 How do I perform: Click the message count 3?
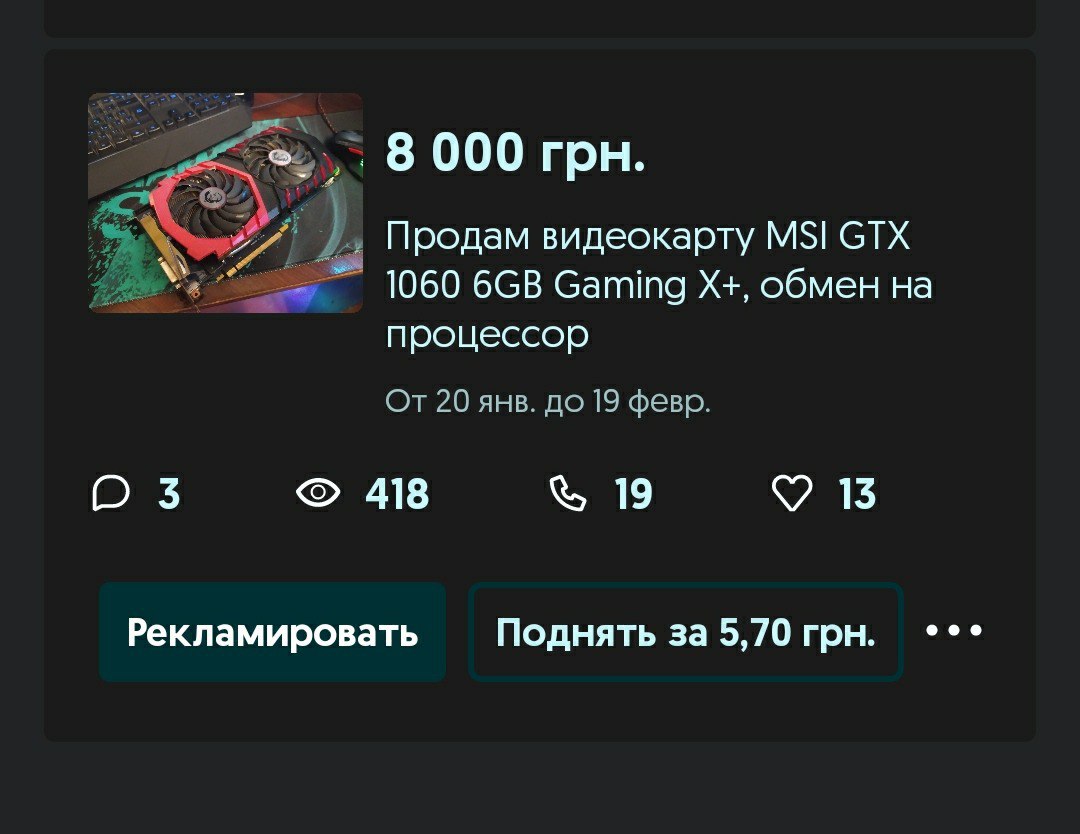169,493
